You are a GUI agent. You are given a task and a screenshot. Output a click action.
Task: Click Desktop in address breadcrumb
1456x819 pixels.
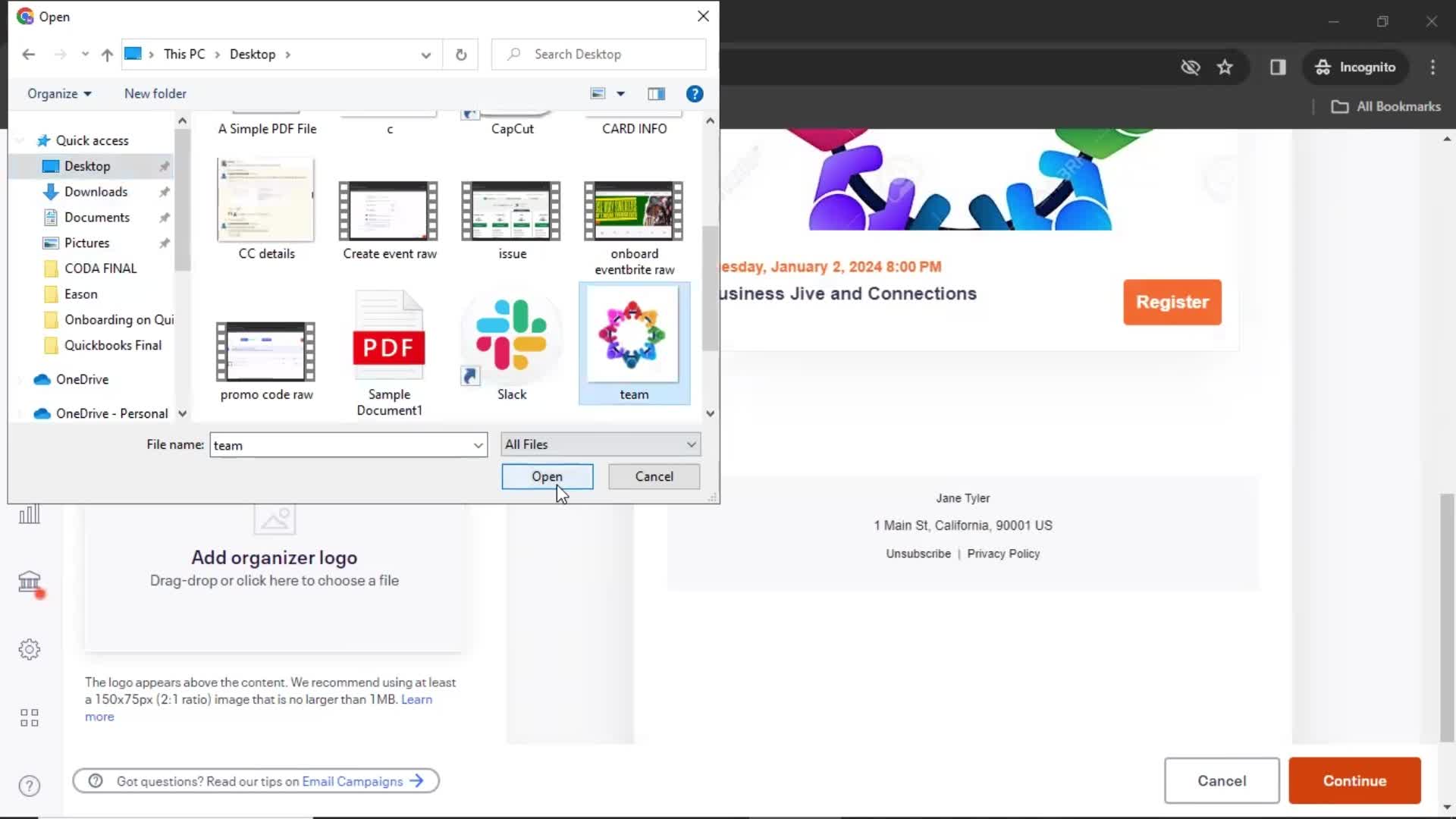(x=253, y=55)
